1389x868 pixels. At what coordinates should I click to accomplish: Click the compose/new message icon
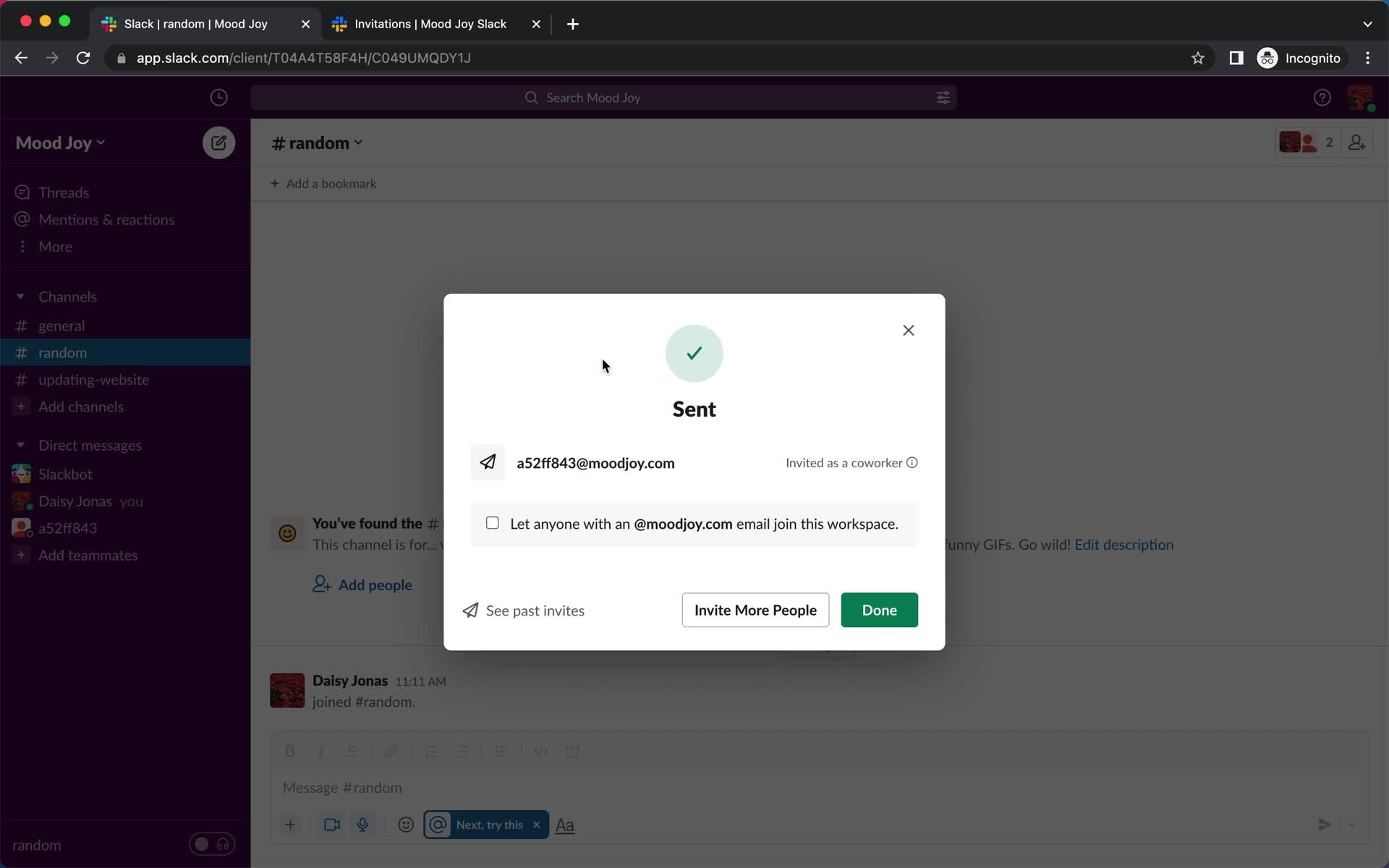(x=219, y=142)
